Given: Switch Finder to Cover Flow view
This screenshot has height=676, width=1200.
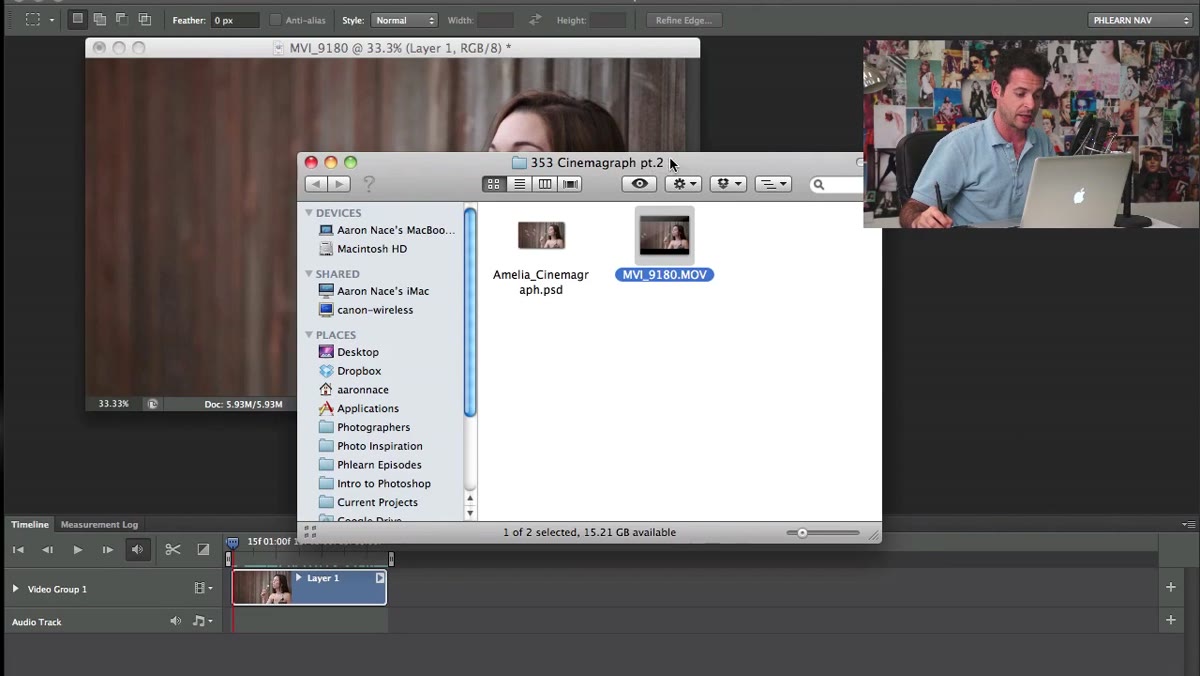Looking at the screenshot, I should [571, 184].
